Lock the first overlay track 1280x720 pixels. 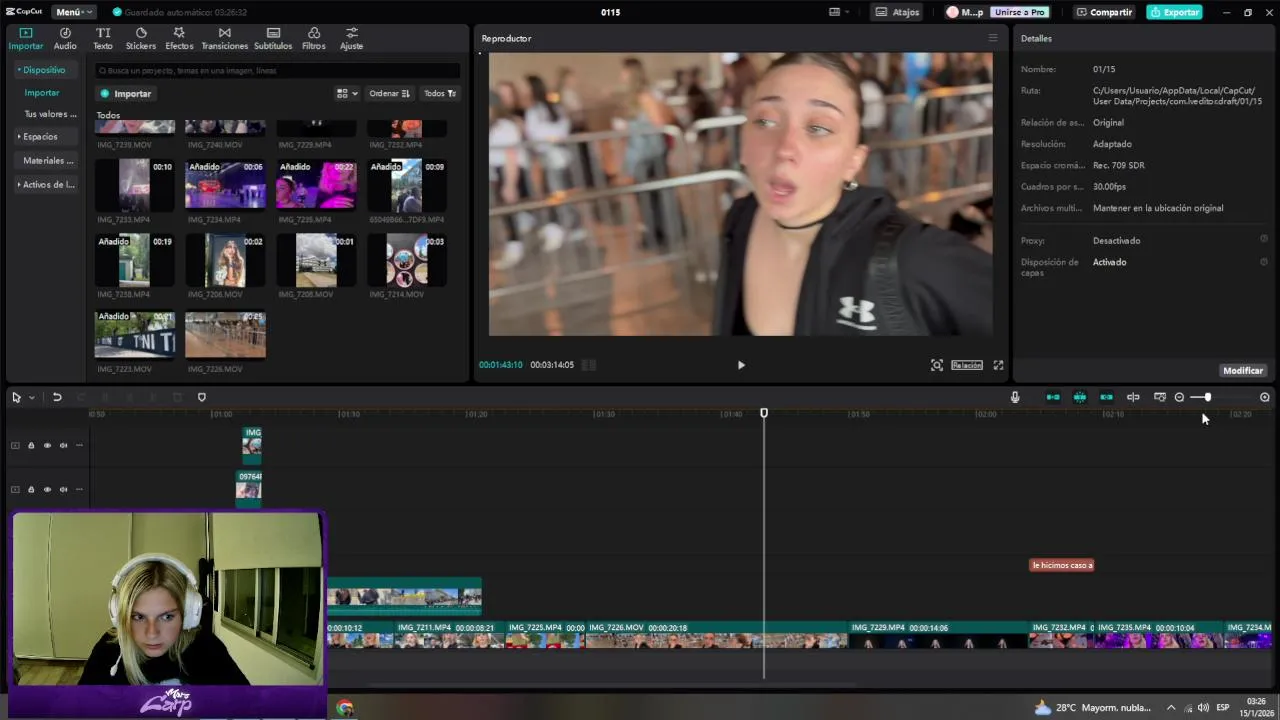point(31,445)
